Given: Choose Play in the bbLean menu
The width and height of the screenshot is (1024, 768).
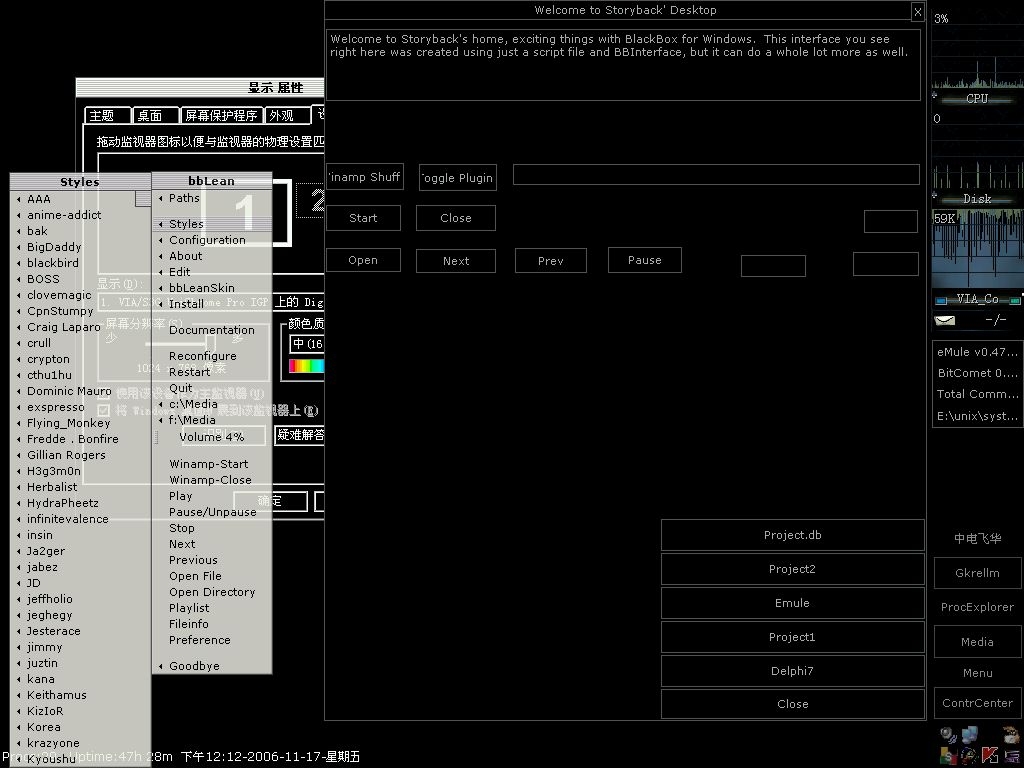Looking at the screenshot, I should [x=212, y=496].
